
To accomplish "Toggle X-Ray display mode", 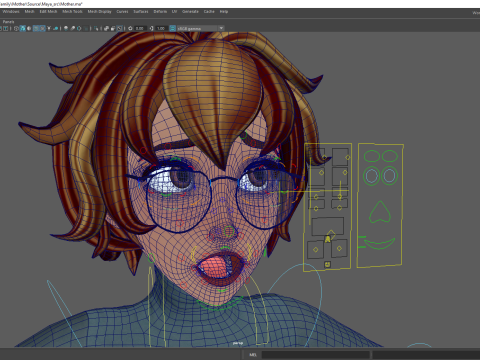I will click(106, 28).
